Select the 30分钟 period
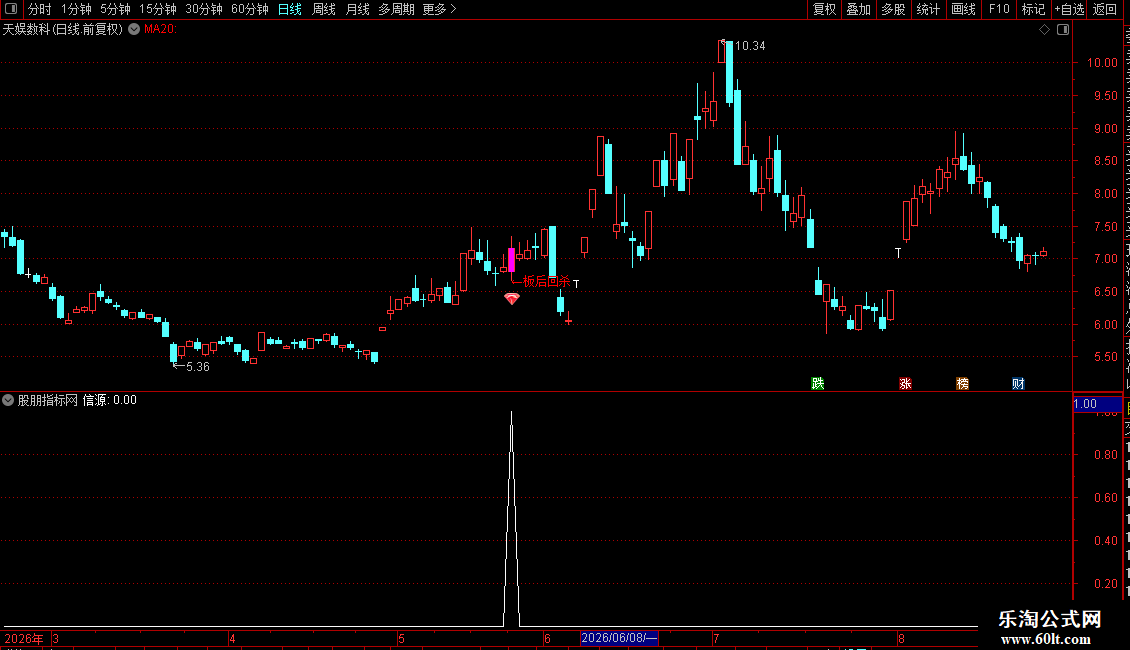The height and width of the screenshot is (650, 1130). [203, 9]
